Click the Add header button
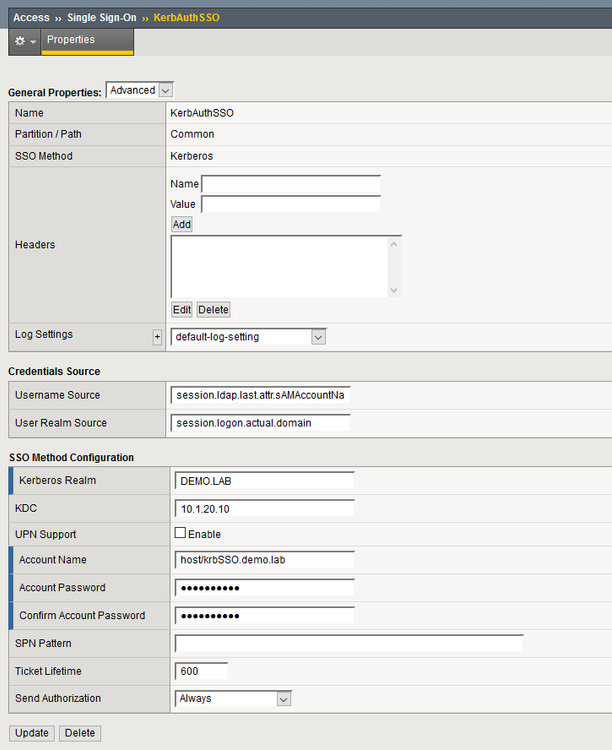 pos(181,224)
